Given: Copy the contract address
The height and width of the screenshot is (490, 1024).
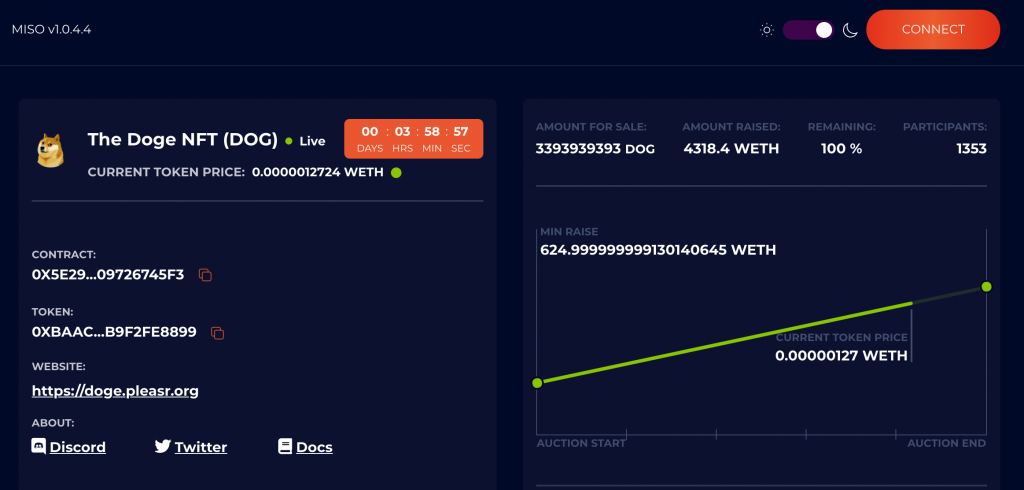Looking at the screenshot, I should (205, 275).
